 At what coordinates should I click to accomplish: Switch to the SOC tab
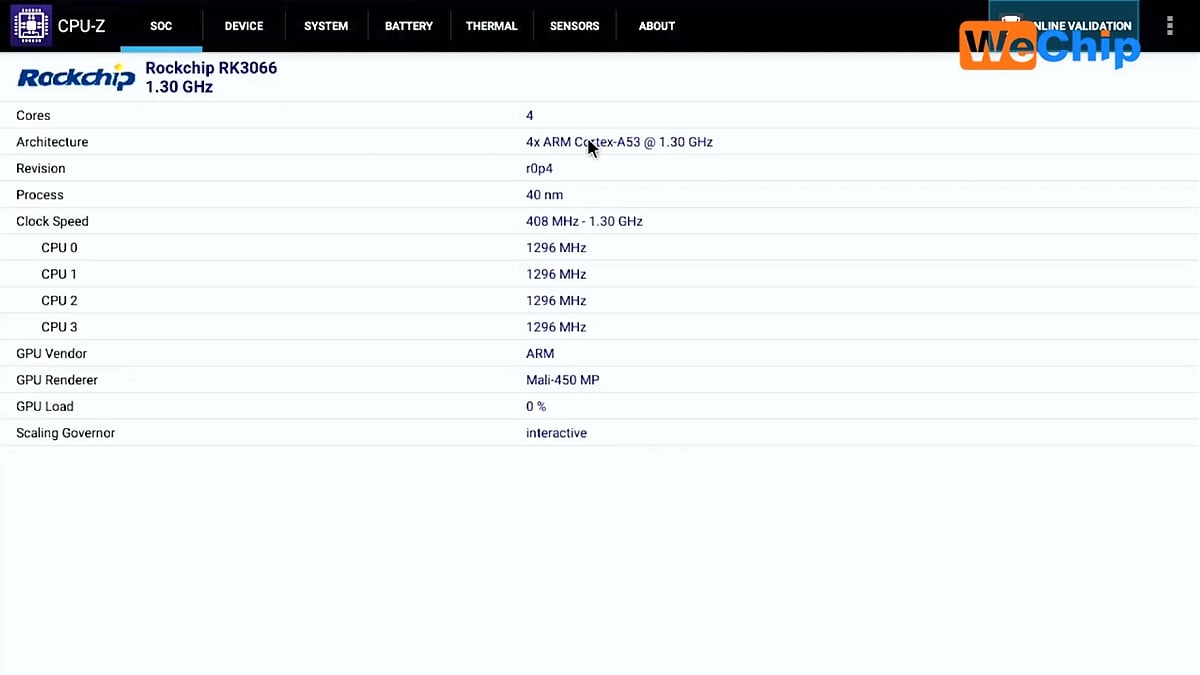pos(161,26)
